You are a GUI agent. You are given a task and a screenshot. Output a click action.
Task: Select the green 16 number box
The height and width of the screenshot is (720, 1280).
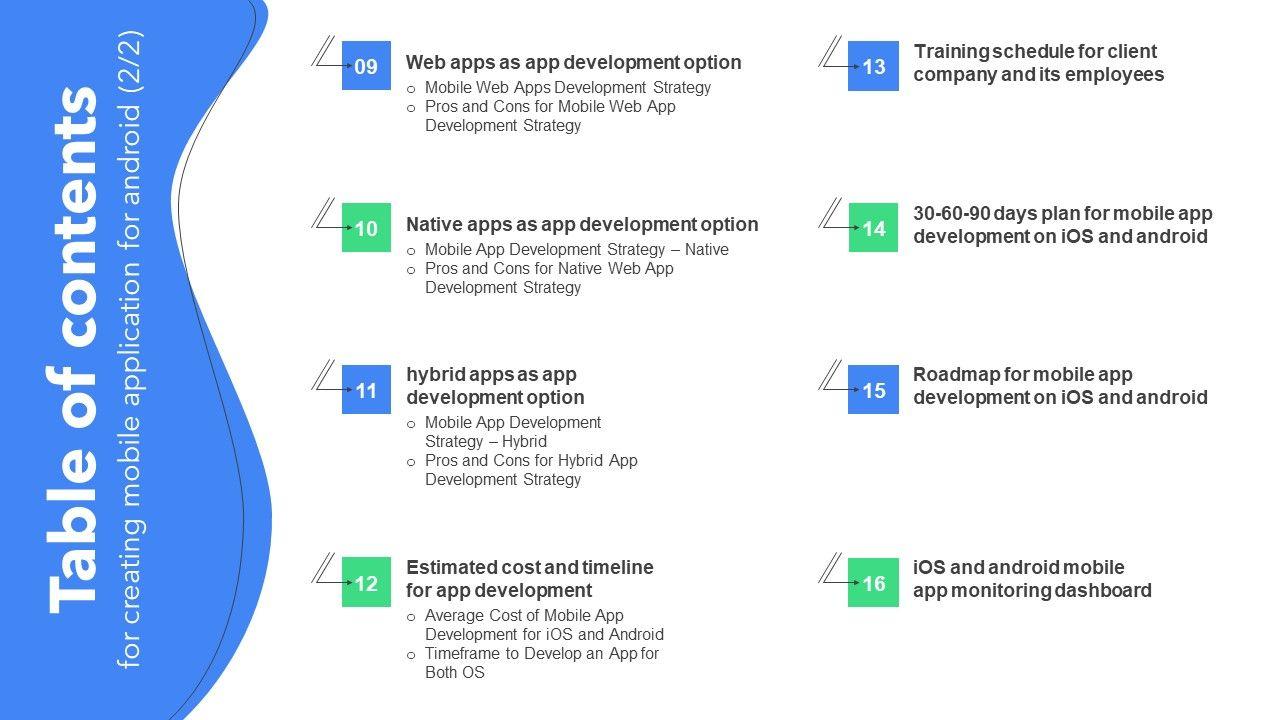tap(873, 583)
